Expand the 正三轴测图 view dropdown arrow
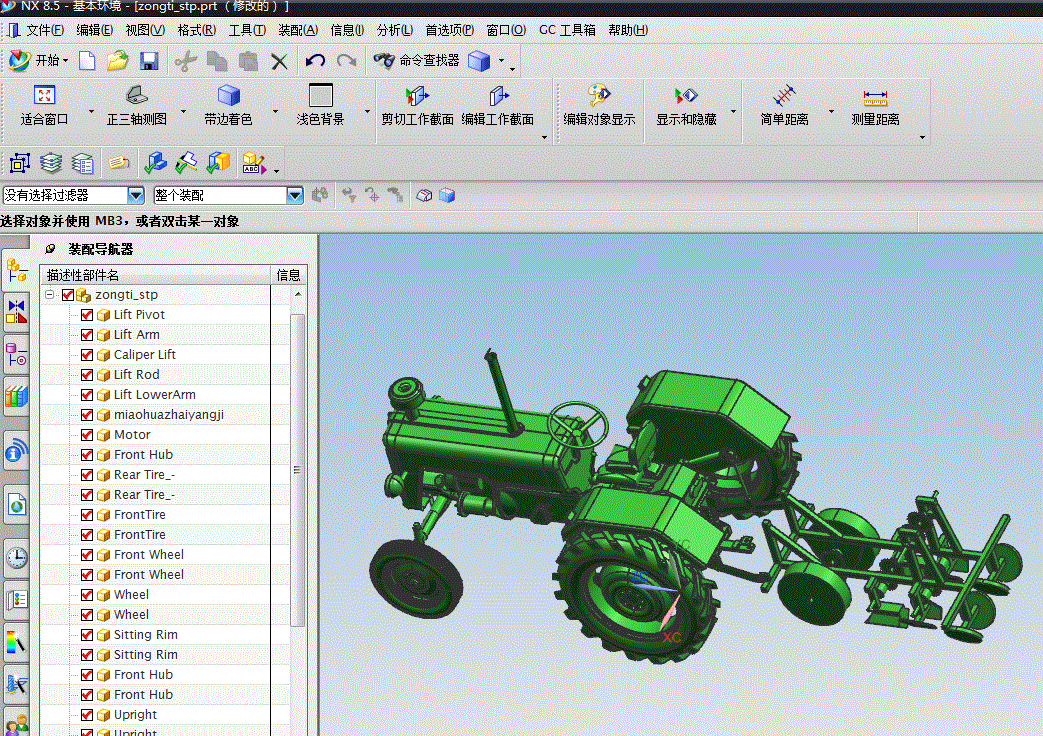1043x736 pixels. point(183,111)
